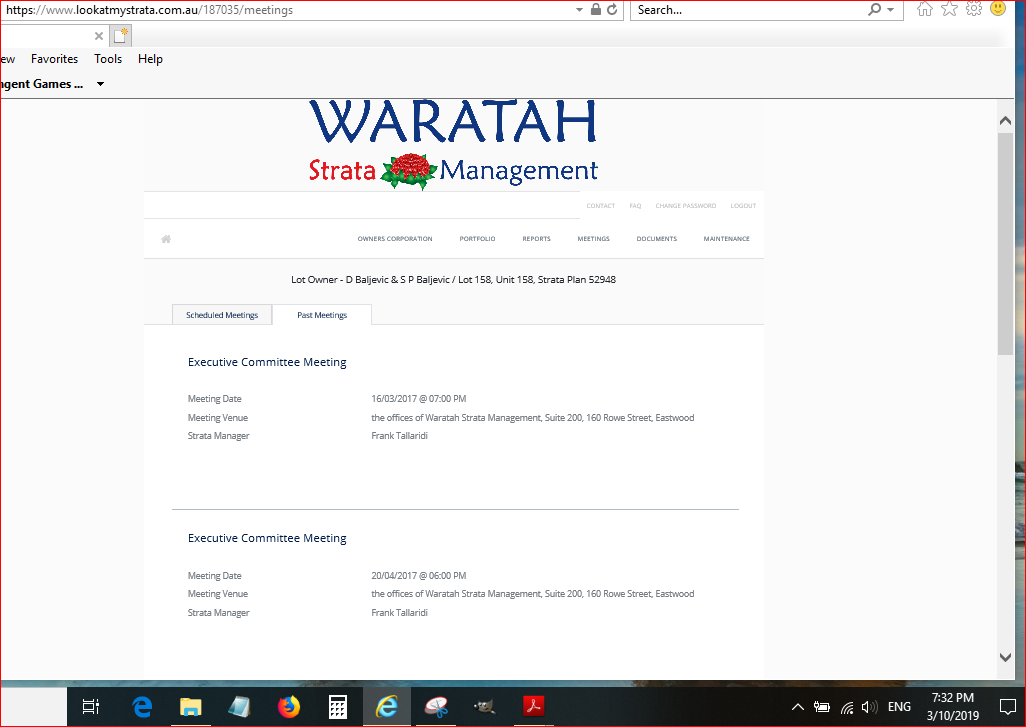This screenshot has width=1026, height=727.
Task: Open the Owners Corporation menu
Action: pos(395,239)
